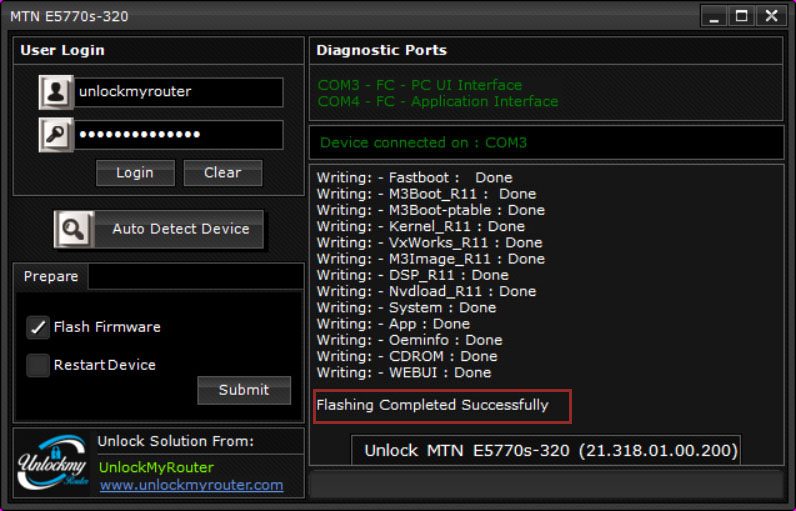Focus the username field containing unlockmyrouter

[179, 92]
